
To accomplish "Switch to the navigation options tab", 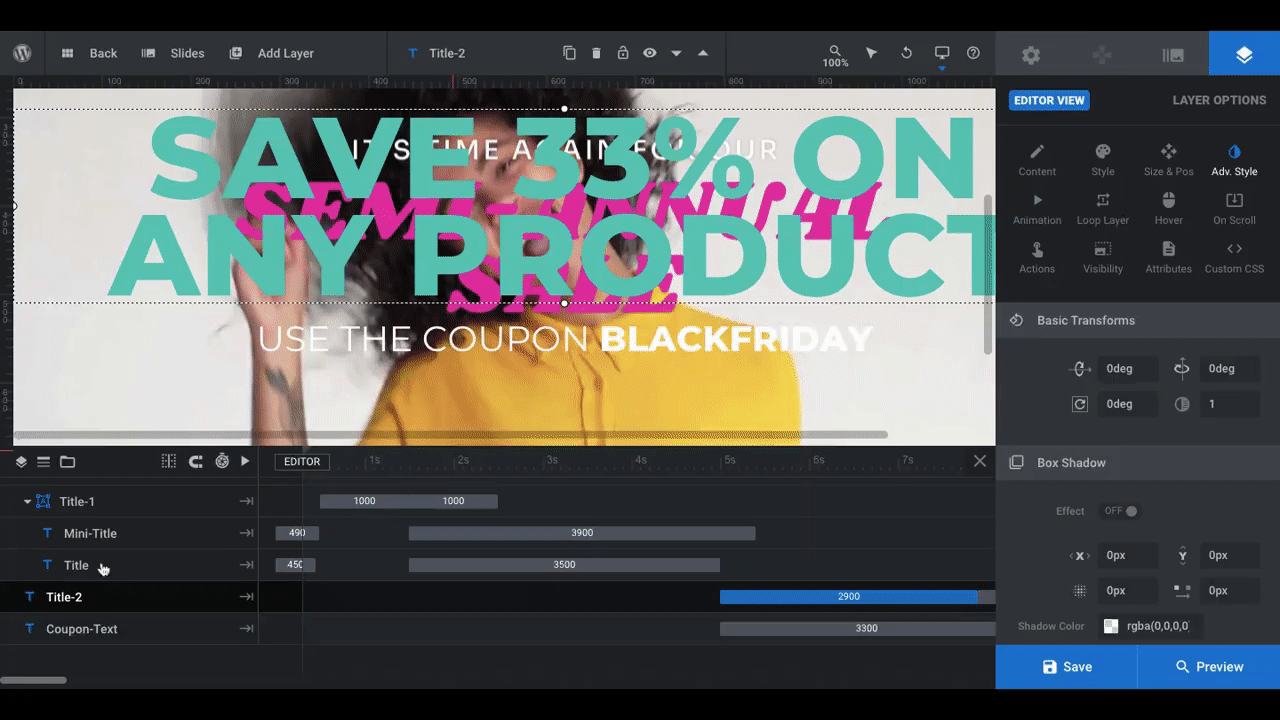I will tap(1102, 55).
